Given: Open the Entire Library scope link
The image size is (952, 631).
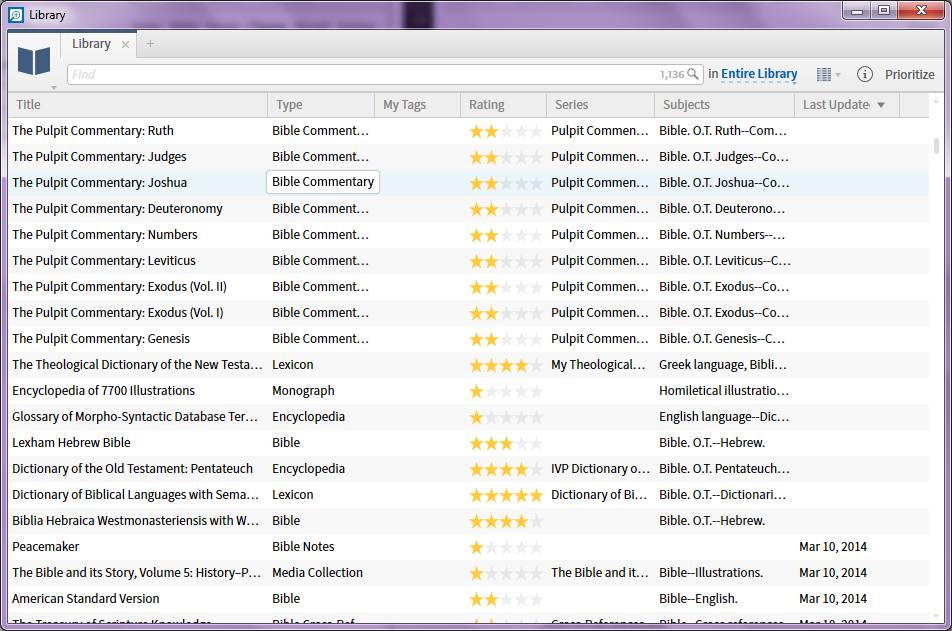Looking at the screenshot, I should point(759,74).
